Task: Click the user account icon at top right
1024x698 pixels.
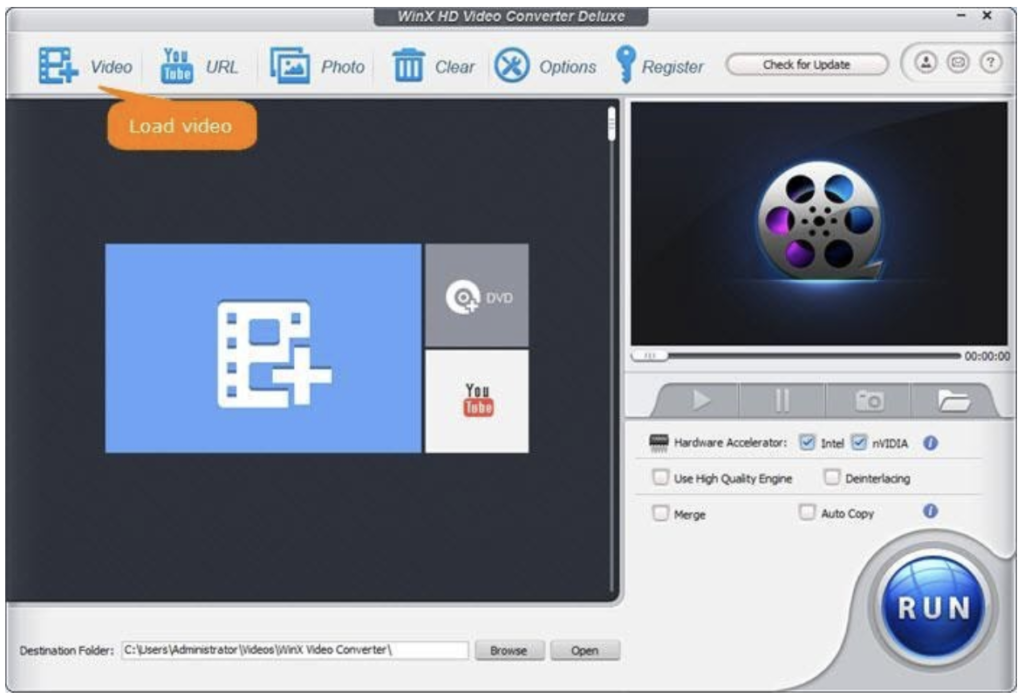Action: pos(925,63)
